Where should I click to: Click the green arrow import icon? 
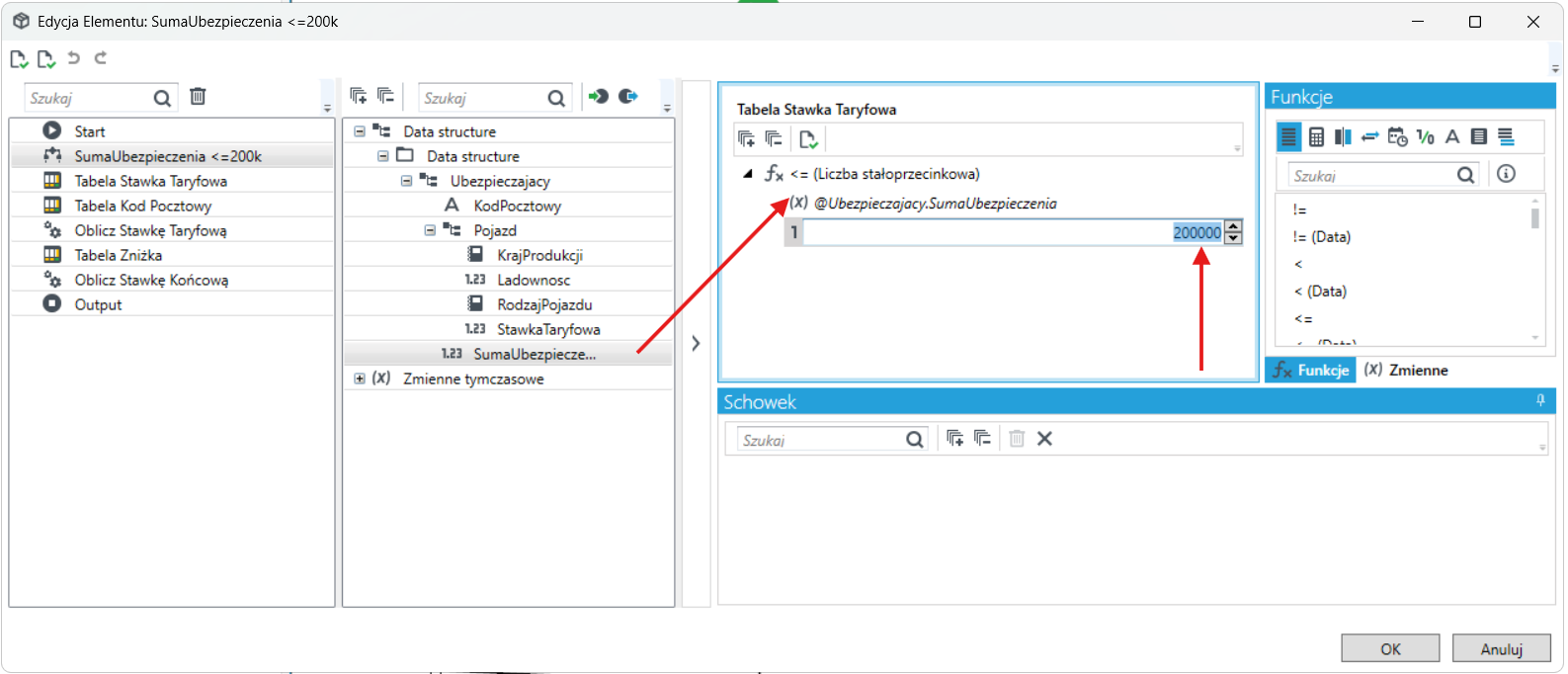pyautogui.click(x=599, y=97)
